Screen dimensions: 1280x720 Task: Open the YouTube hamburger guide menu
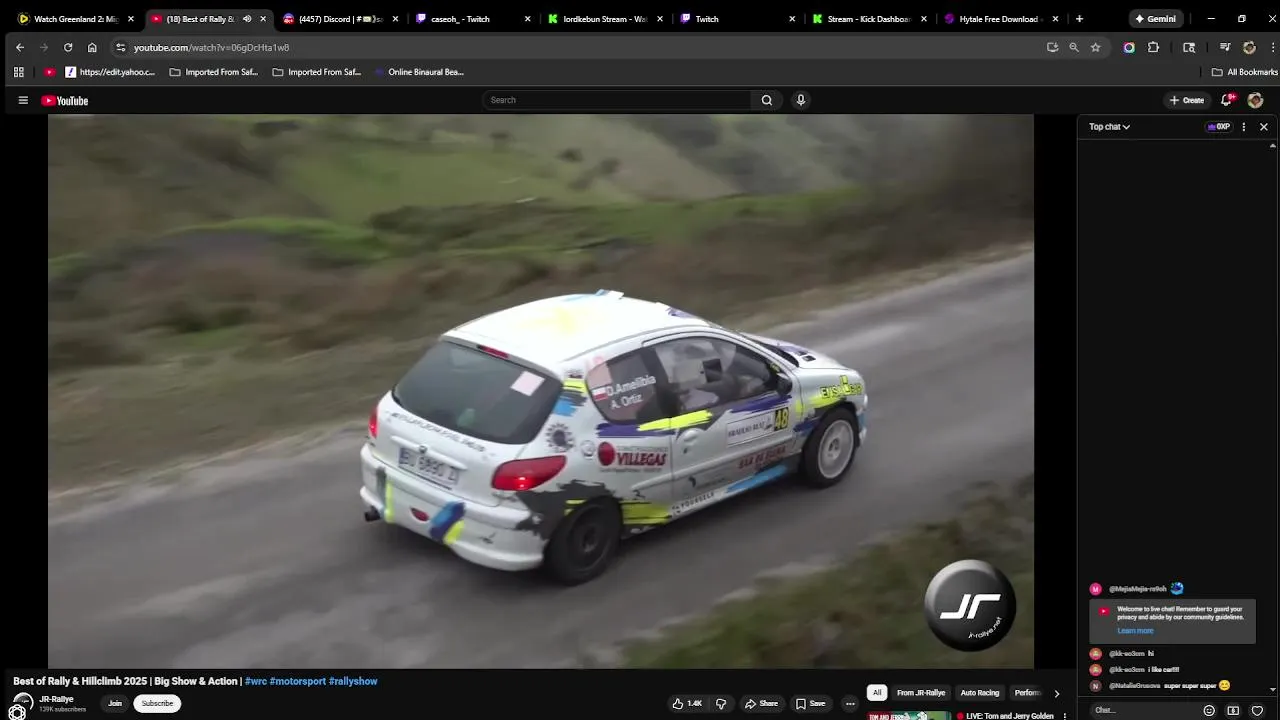[23, 100]
